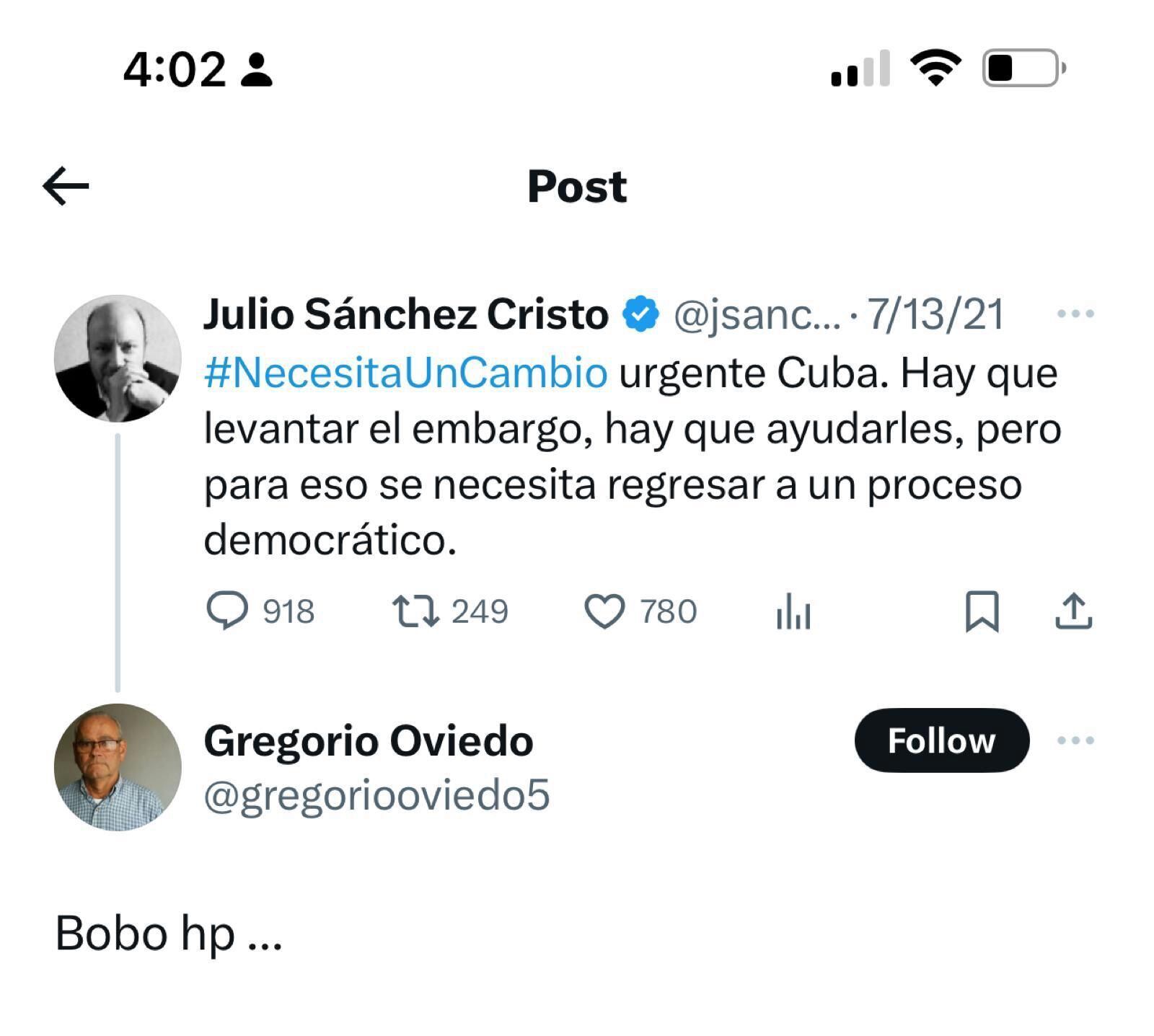
Task: Tap the share icon on the post
Action: tap(1075, 612)
